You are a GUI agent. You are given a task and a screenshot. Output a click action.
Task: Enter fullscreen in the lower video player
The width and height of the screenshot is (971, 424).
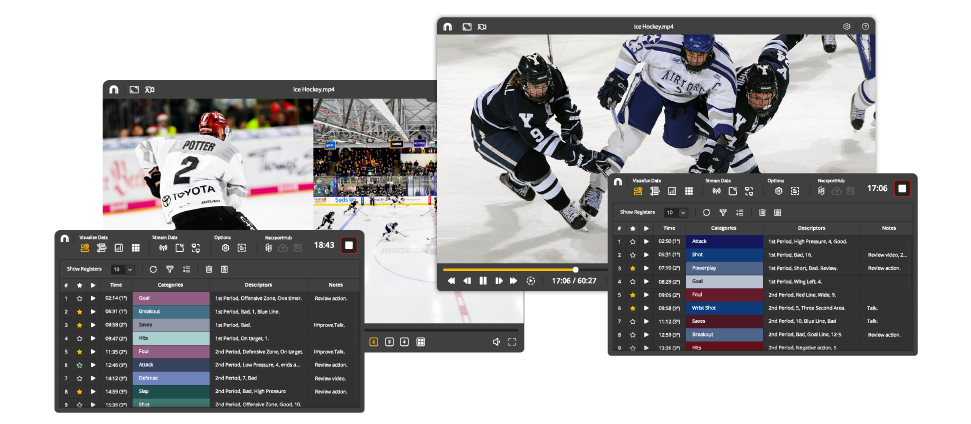tap(512, 341)
